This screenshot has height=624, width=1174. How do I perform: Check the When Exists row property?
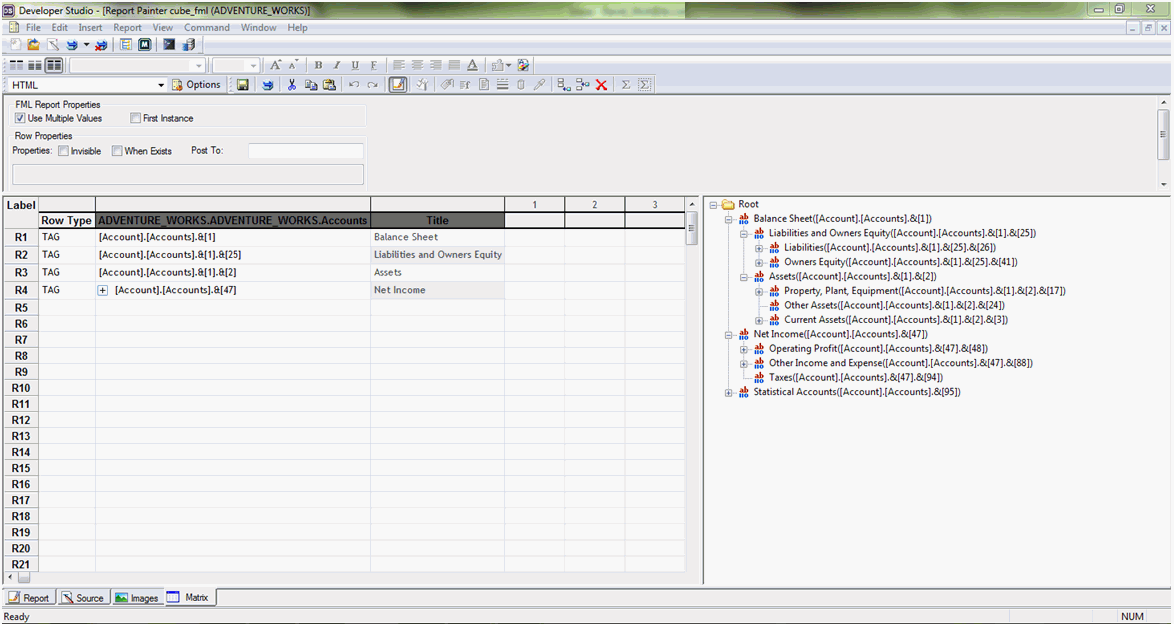click(x=117, y=151)
